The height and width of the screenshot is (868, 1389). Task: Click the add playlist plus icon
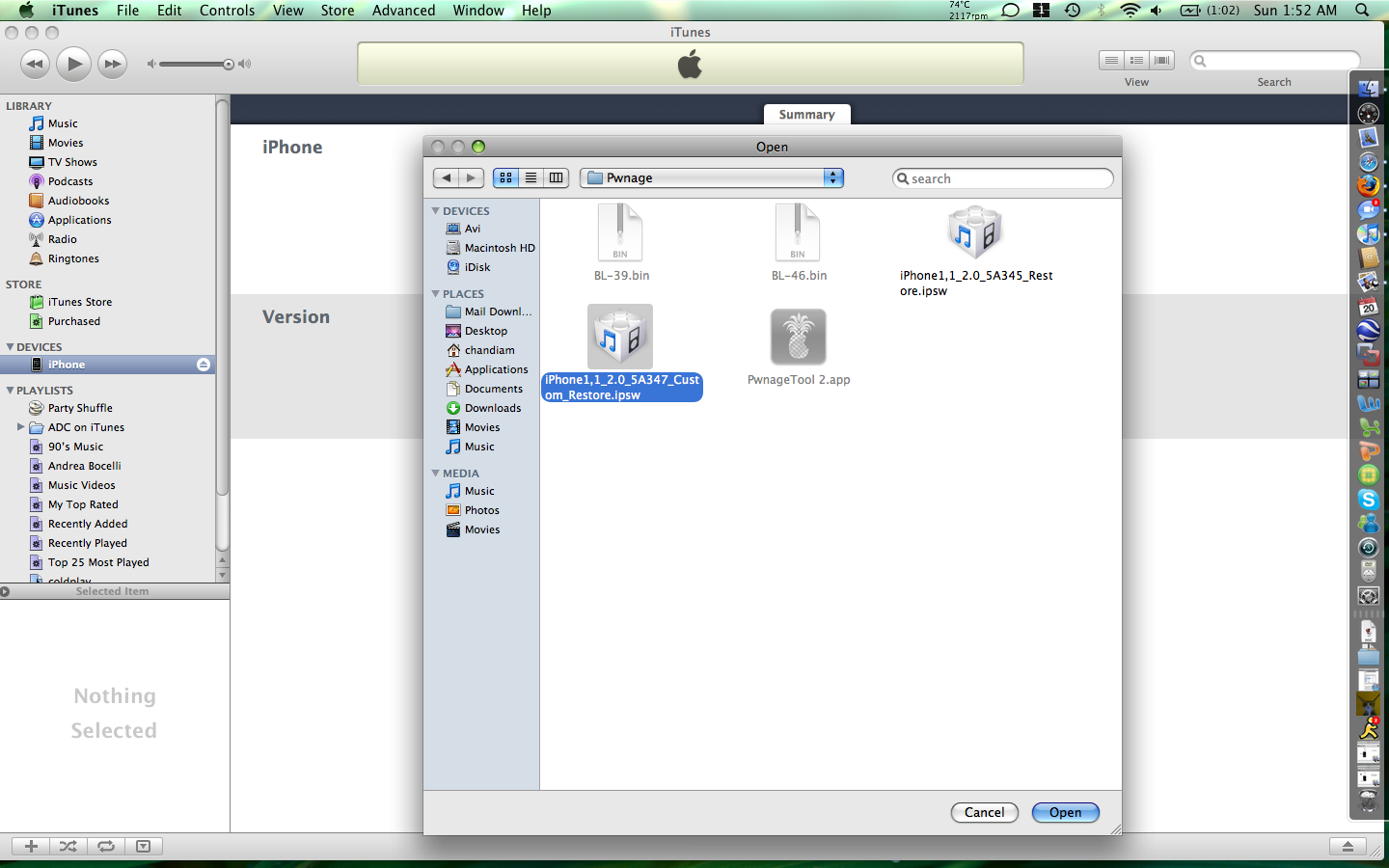click(31, 846)
